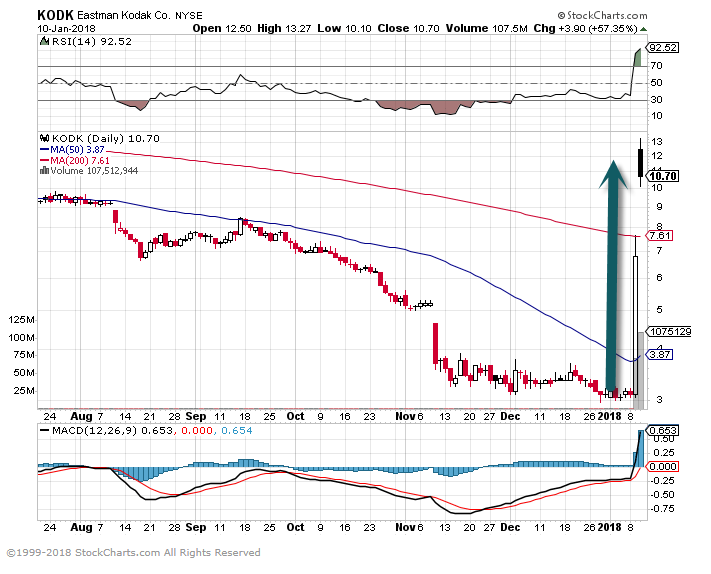Click the latest black candlestick near 12
The width and height of the screenshot is (711, 574).
coord(640,162)
